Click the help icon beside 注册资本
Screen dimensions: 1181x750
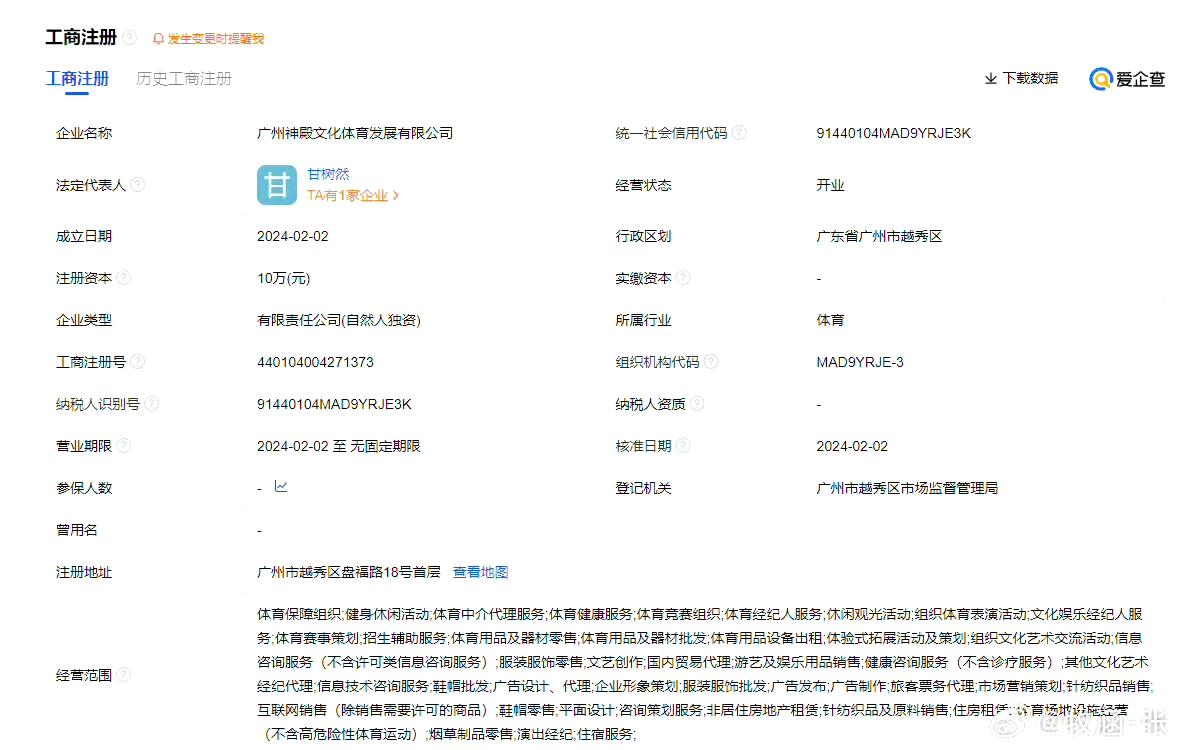point(122,278)
